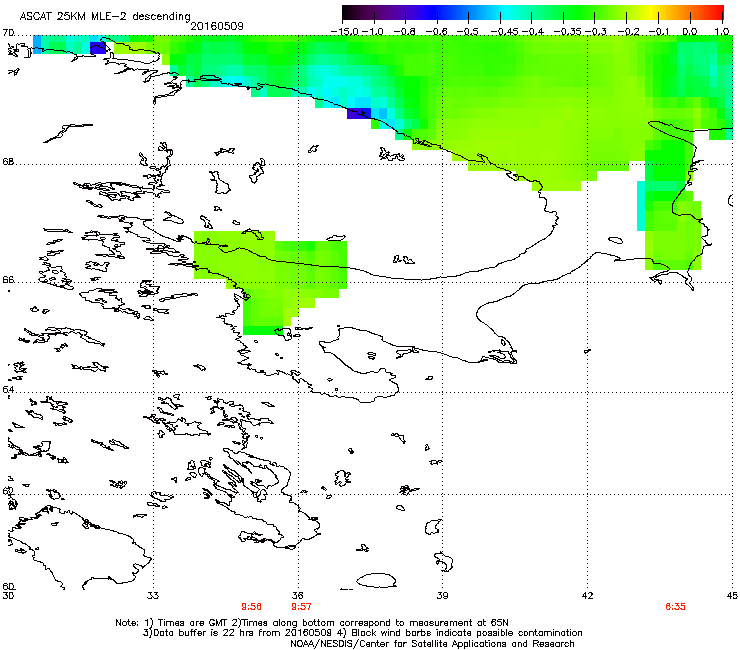Click the red time stamp '9:58'
Viewport: 740px width, 650px height.
[x=251, y=607]
